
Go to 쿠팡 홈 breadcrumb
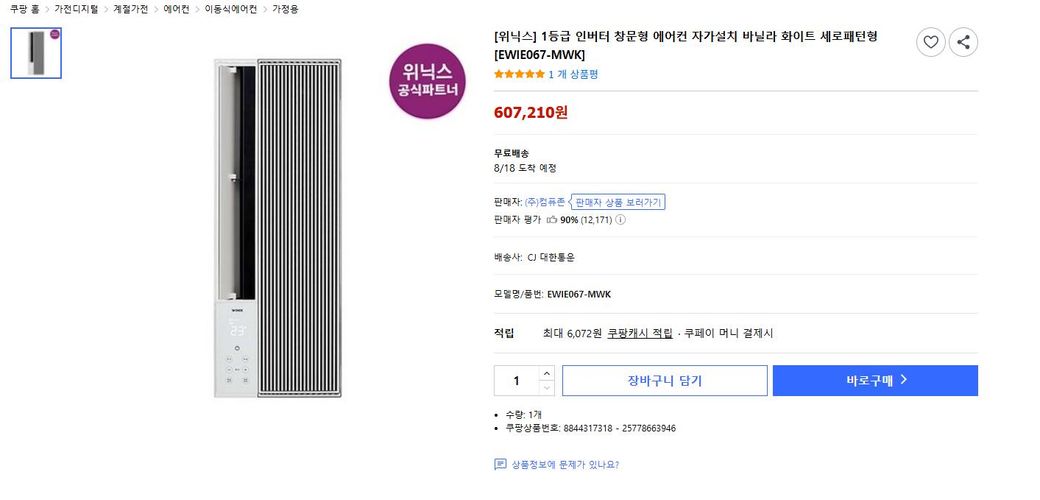point(25,9)
